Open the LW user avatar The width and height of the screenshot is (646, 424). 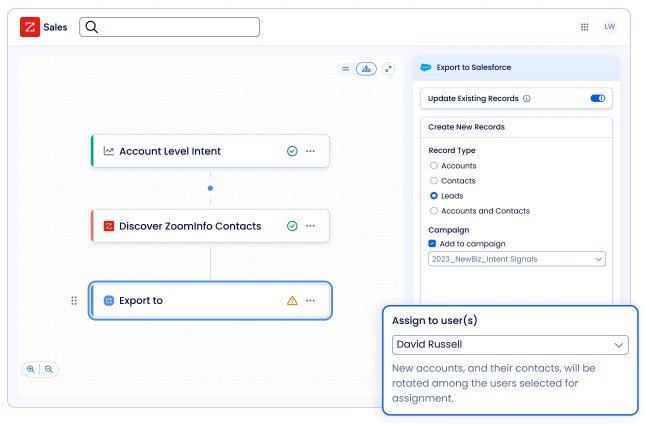(609, 27)
